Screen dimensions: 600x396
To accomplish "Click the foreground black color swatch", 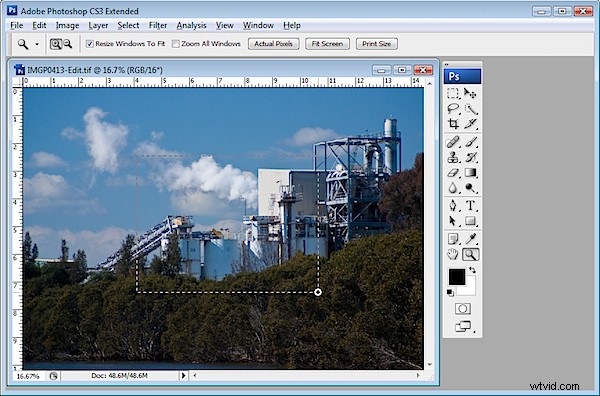I will (x=456, y=276).
